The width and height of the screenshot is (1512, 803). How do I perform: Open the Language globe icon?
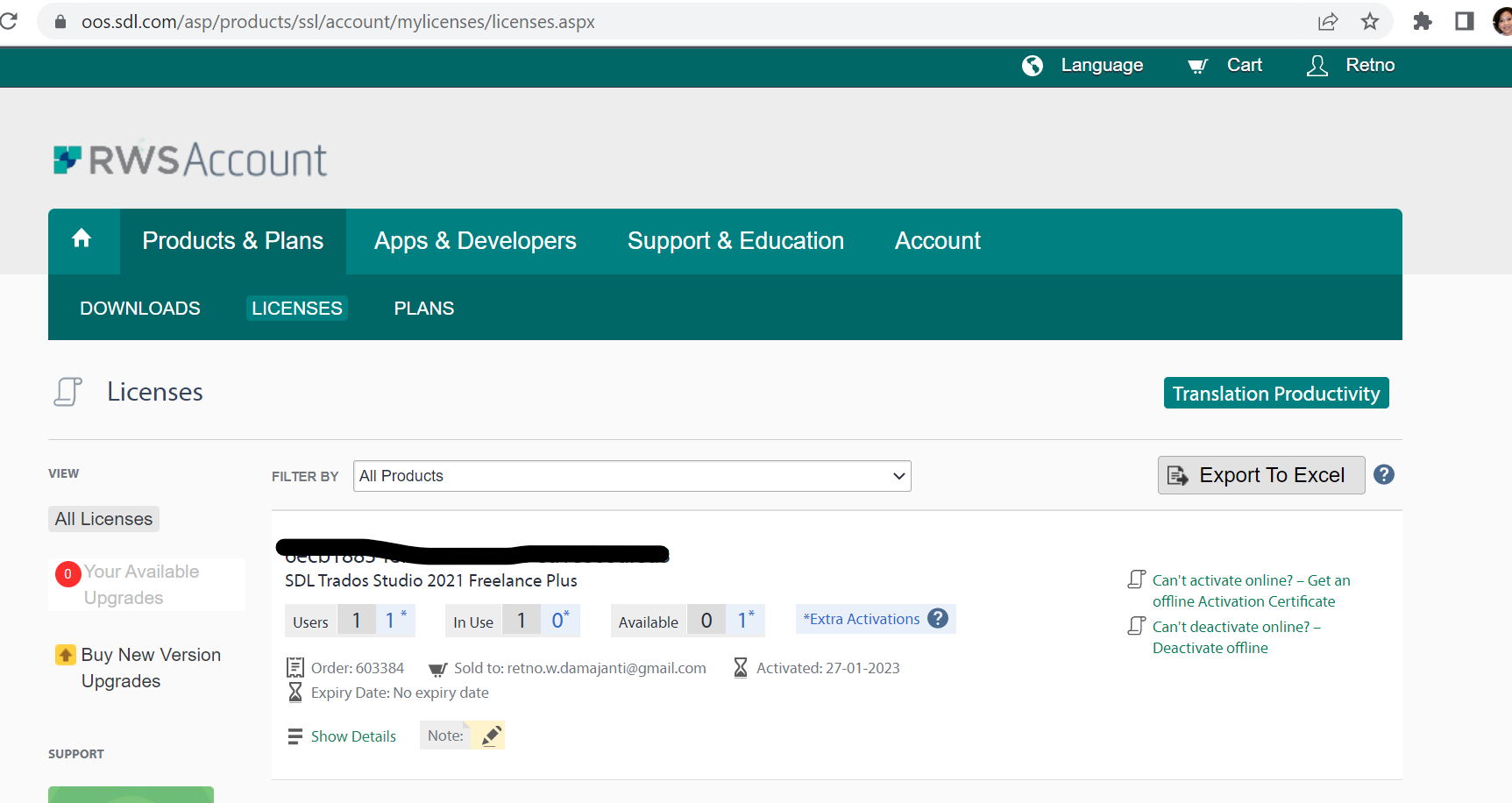click(1032, 65)
